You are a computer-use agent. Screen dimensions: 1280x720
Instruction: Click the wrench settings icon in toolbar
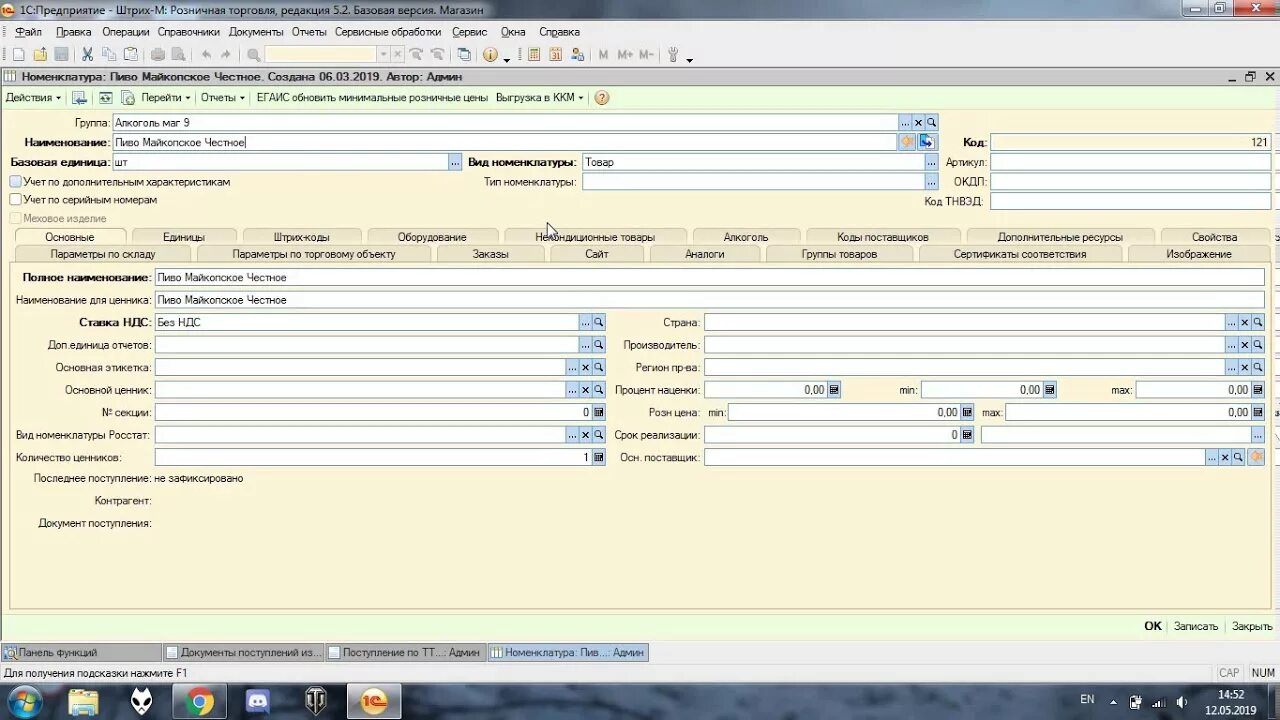(x=673, y=54)
